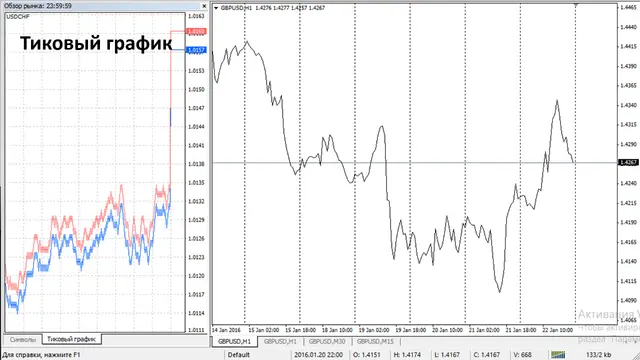
Task: Click the Default profile in status bar
Action: [238, 355]
